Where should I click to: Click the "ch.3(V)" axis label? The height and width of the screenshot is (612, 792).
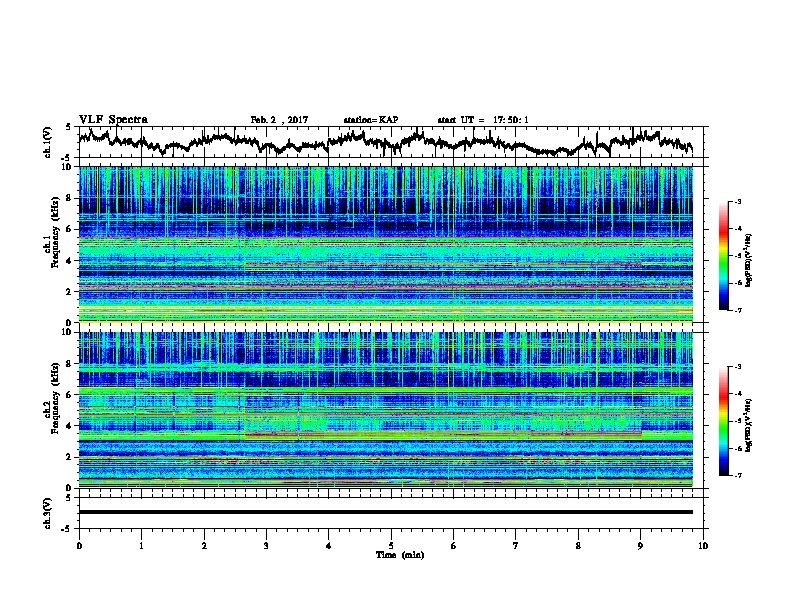48,513
